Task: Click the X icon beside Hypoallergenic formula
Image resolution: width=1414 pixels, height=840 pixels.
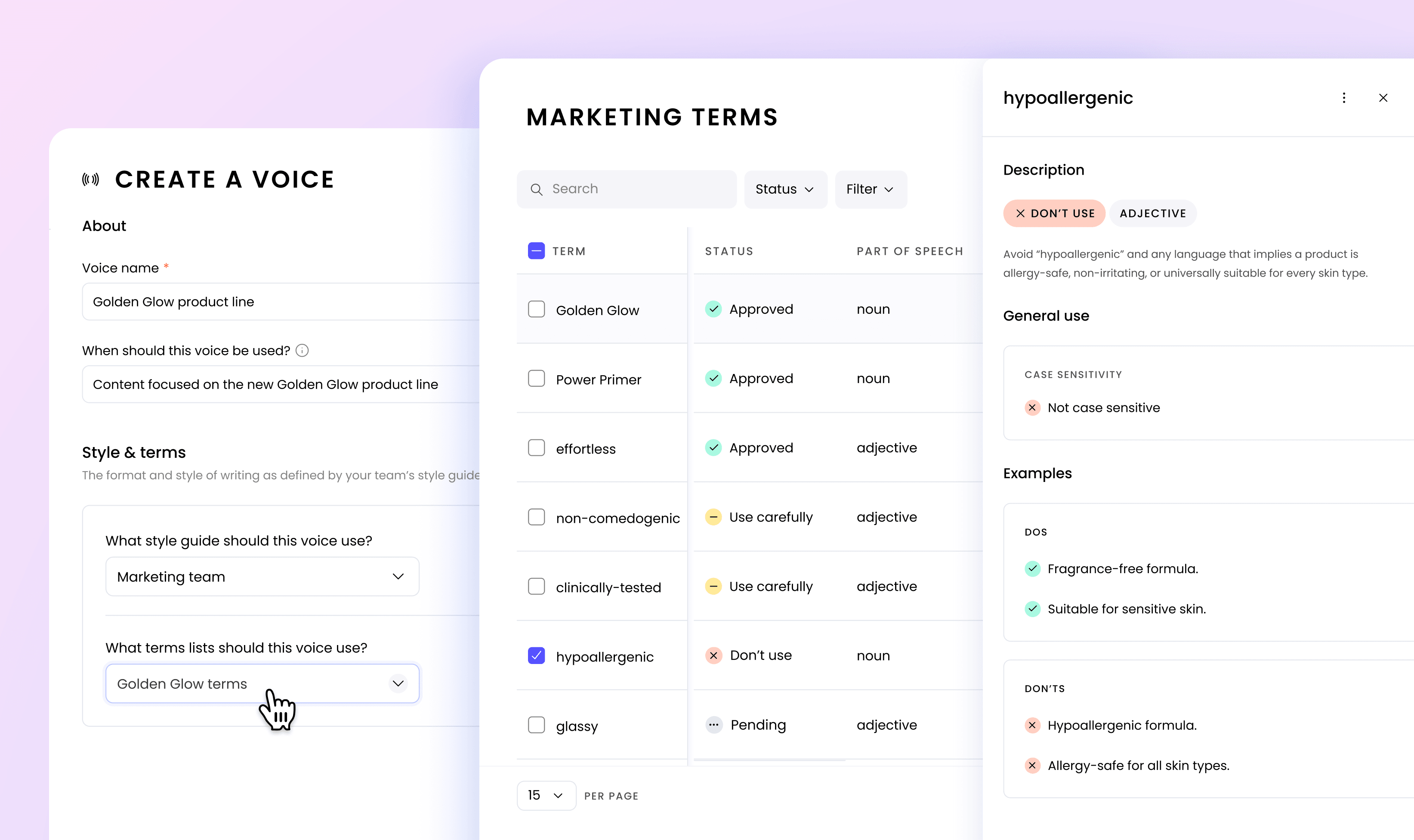Action: click(1032, 725)
